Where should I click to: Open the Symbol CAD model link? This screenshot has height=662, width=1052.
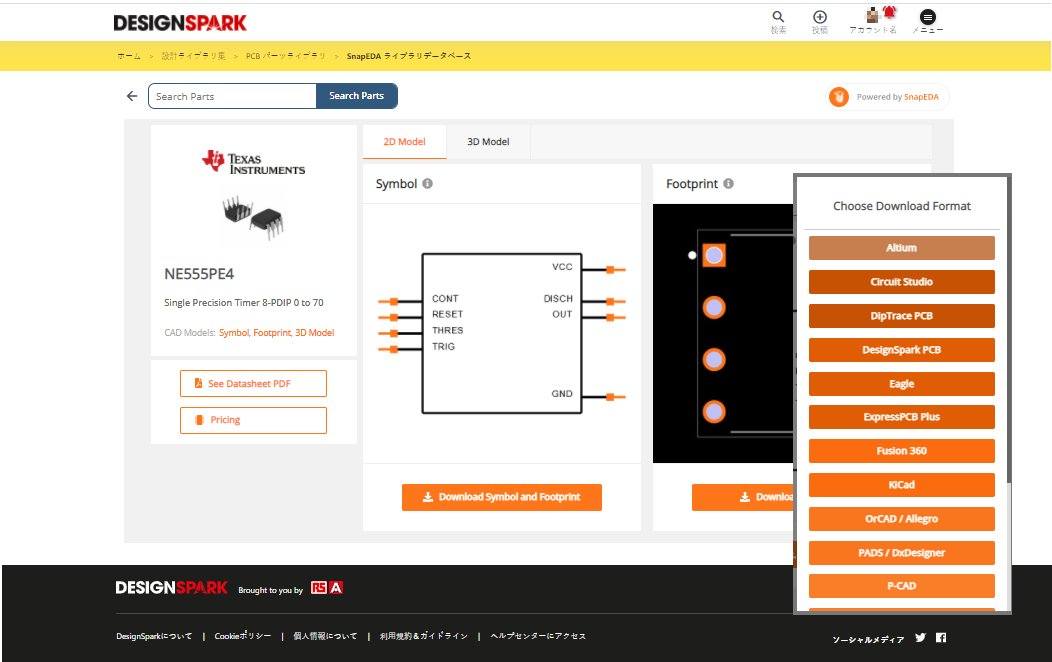pos(233,333)
